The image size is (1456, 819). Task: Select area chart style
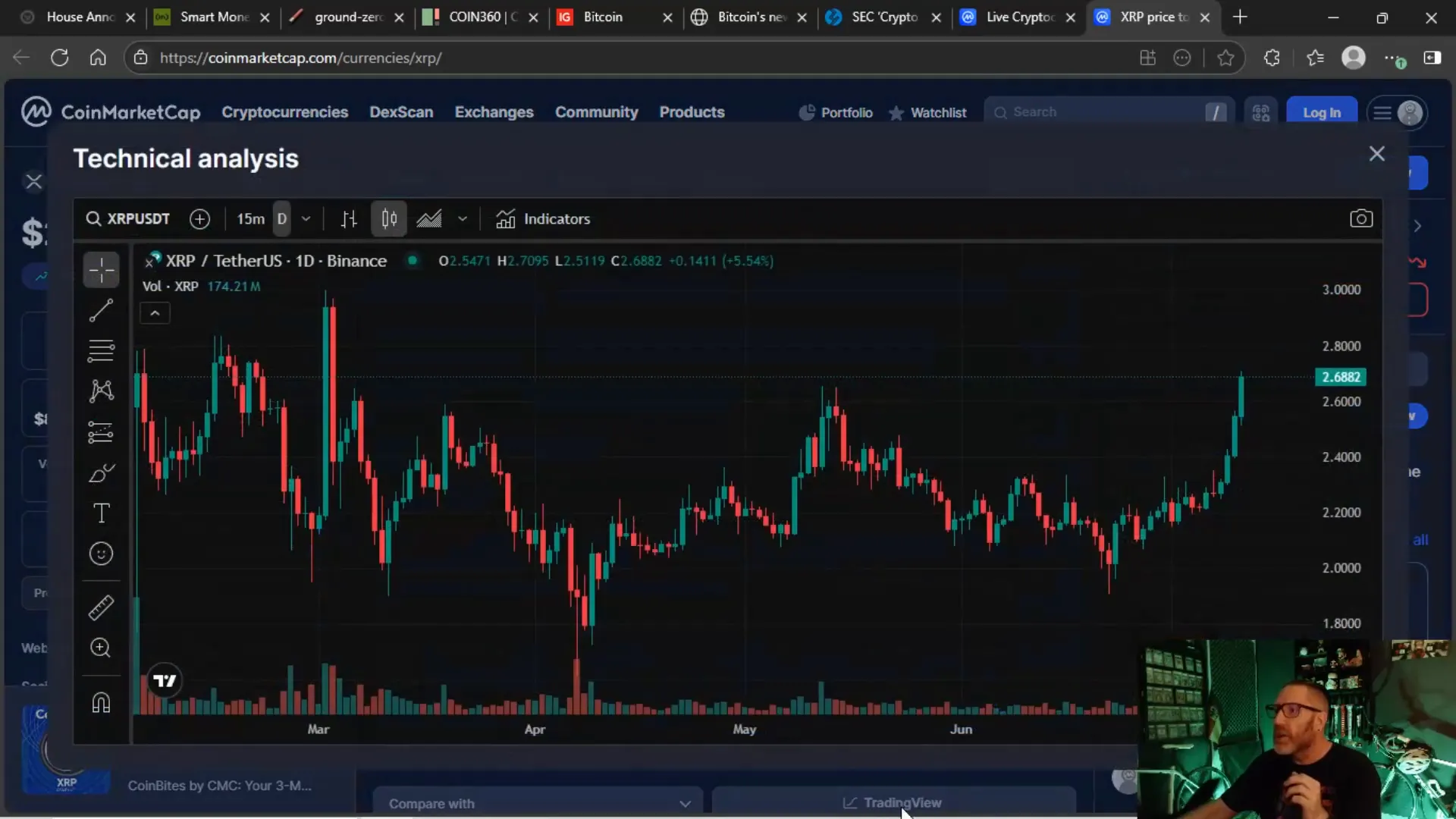(x=429, y=219)
